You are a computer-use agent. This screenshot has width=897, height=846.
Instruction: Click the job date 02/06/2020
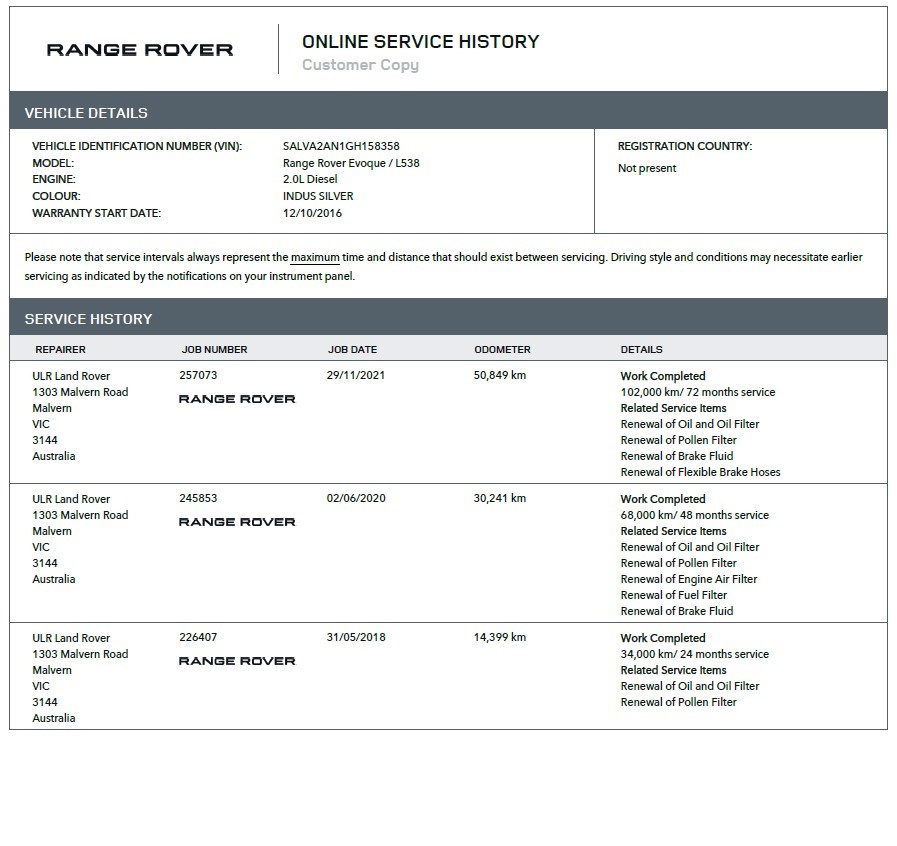click(x=356, y=499)
